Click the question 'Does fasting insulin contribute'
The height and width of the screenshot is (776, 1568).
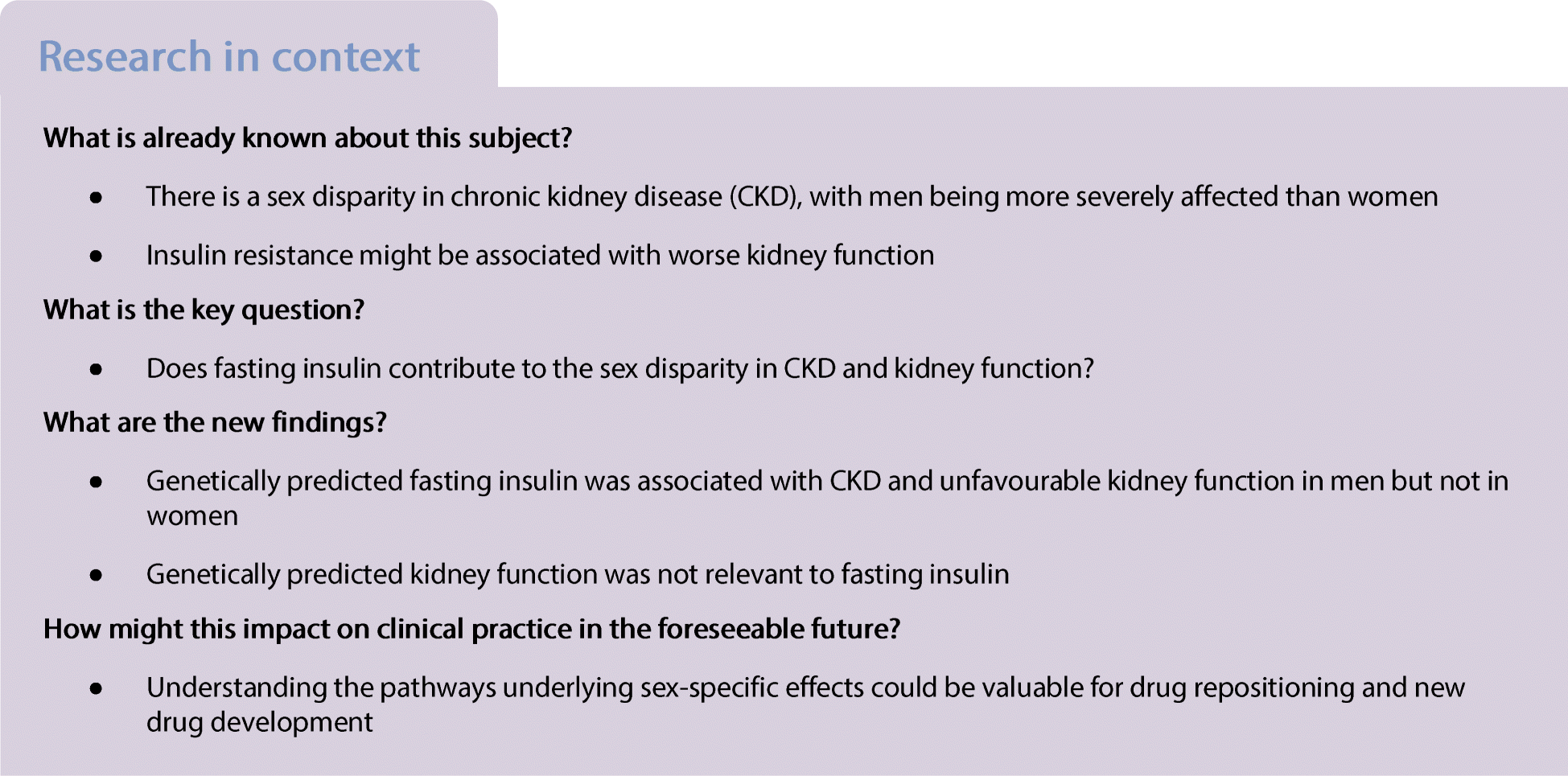(x=620, y=369)
